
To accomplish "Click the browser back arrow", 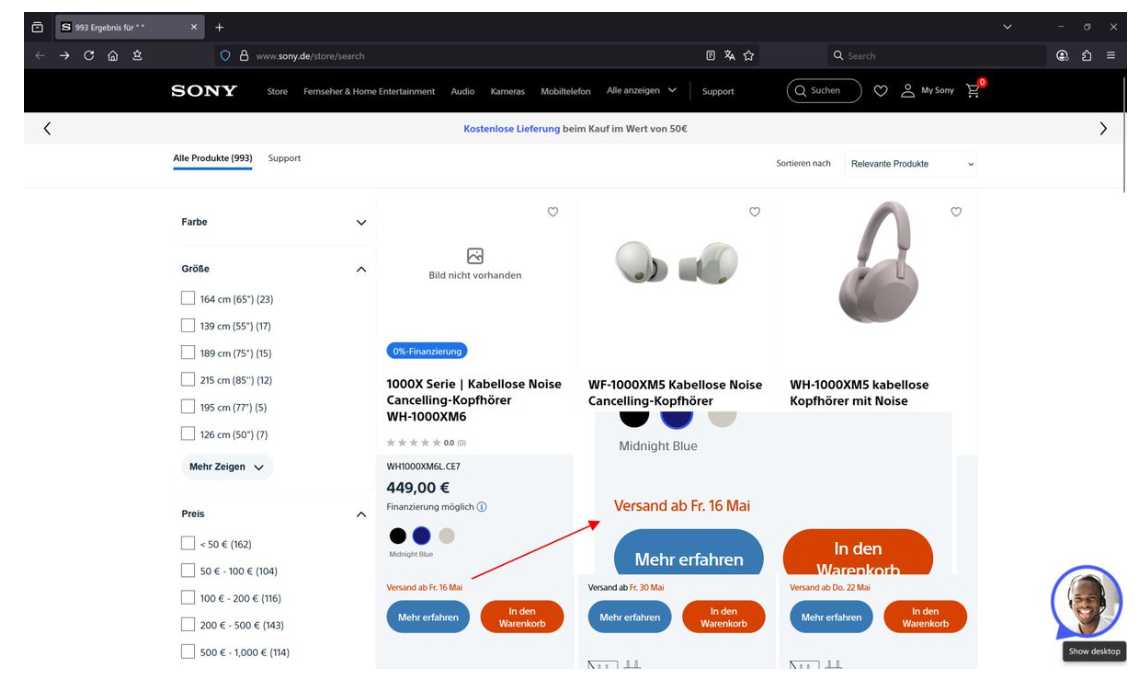I will (x=40, y=55).
